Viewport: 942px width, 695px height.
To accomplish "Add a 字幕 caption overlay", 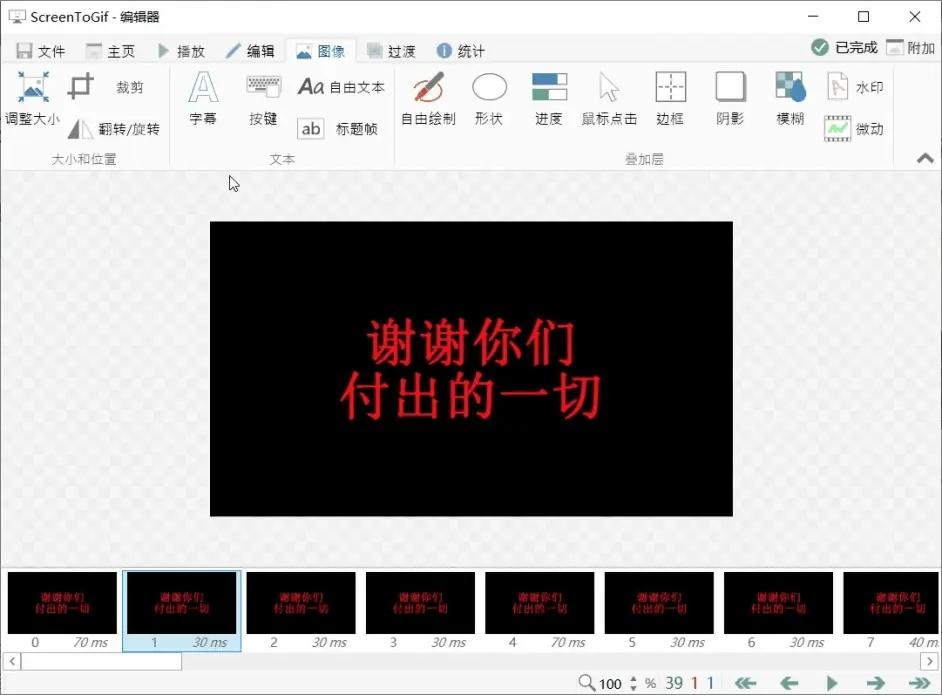I will (x=203, y=99).
